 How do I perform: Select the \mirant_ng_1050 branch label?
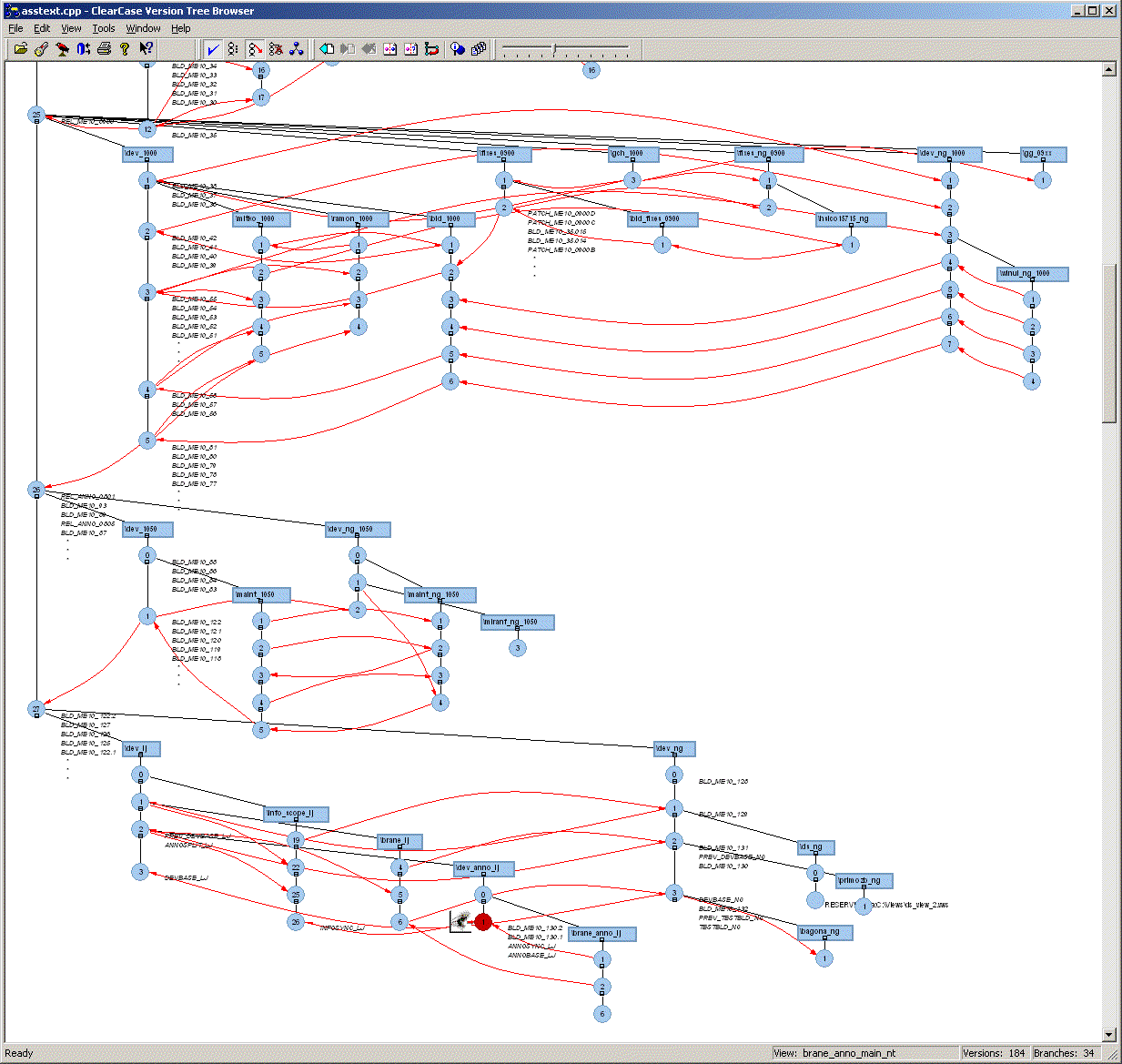click(x=517, y=623)
